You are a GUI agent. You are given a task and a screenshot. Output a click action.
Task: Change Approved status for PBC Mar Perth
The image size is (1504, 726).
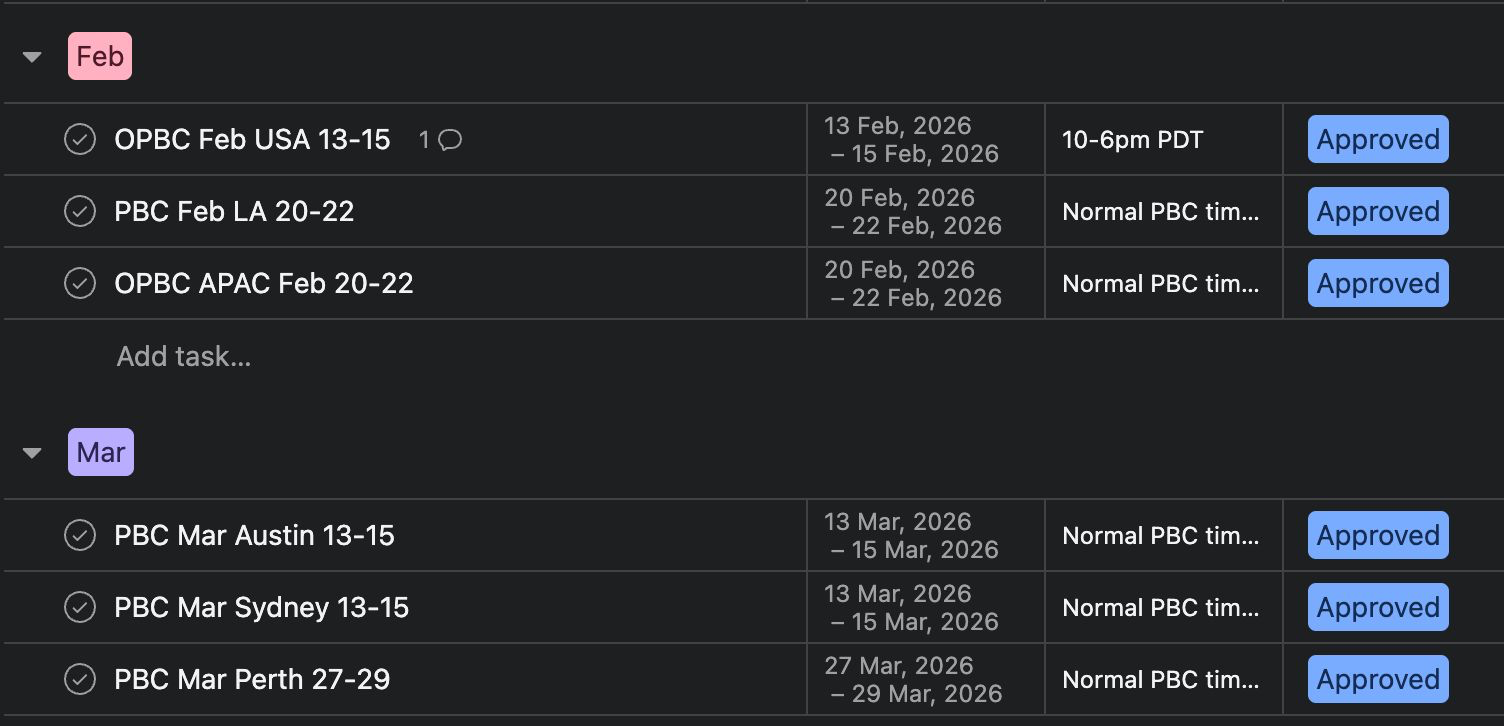[x=1377, y=680]
